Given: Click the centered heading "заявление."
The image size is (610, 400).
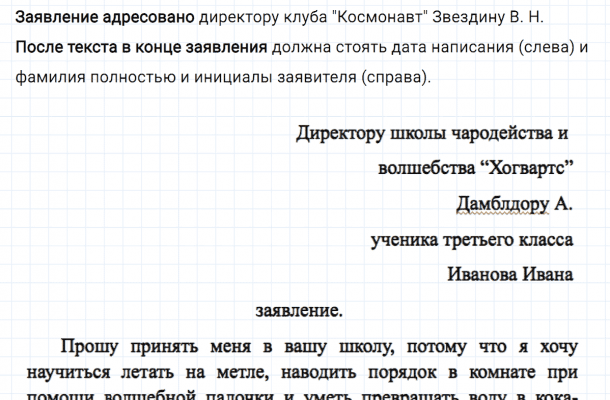Looking at the screenshot, I should [x=299, y=310].
